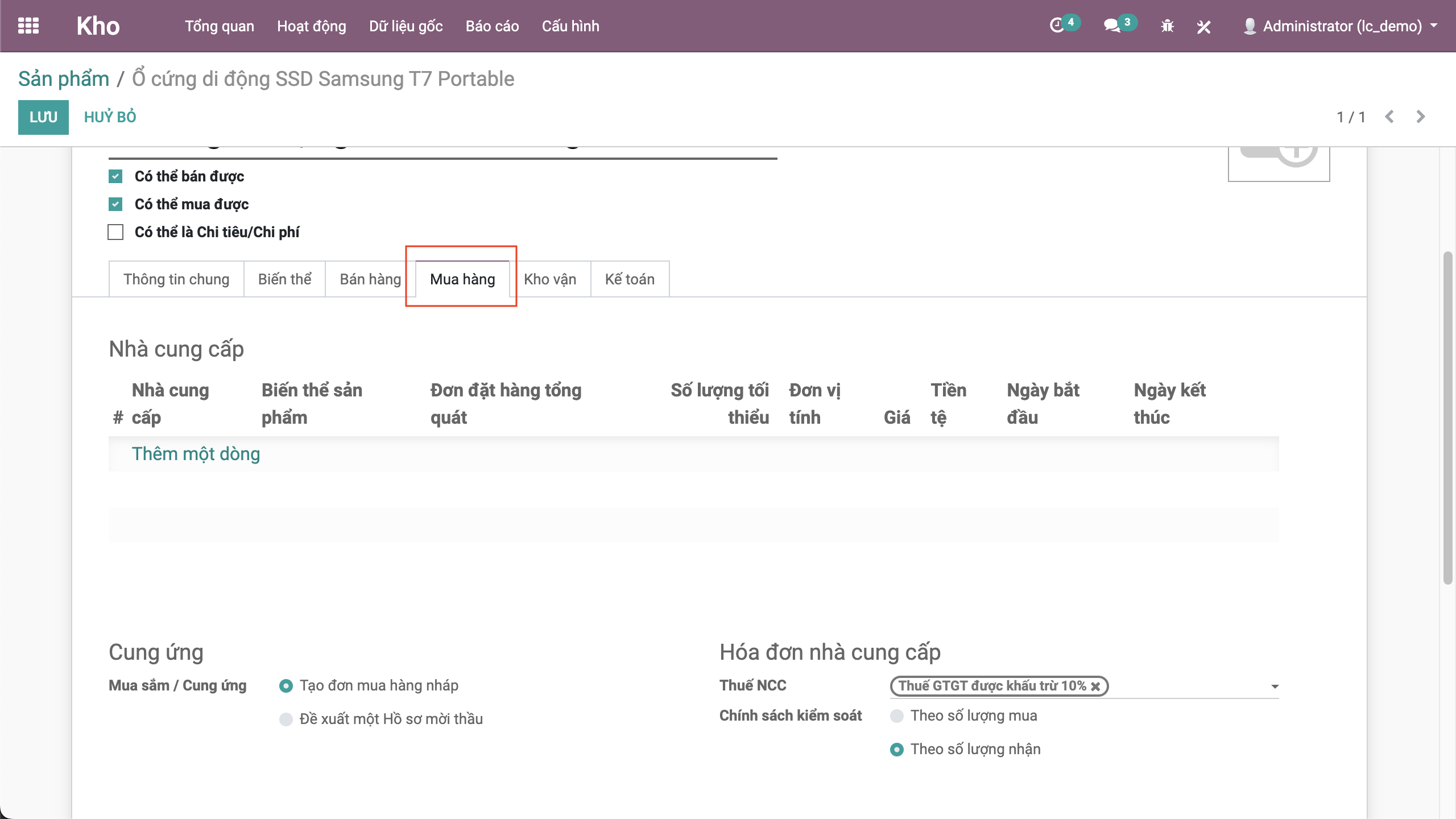Enable Có thể là Chi tiêu/Chi phí
This screenshot has height=819, width=1456.
115,232
